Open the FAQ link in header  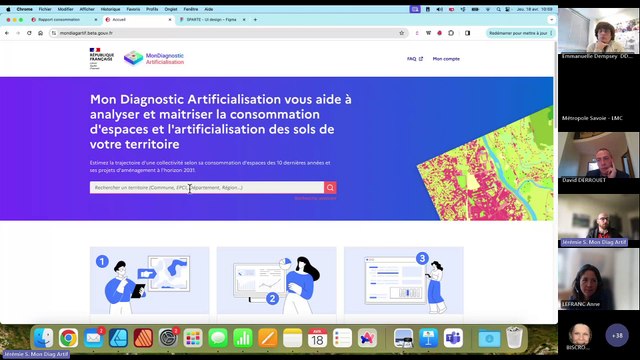point(415,59)
